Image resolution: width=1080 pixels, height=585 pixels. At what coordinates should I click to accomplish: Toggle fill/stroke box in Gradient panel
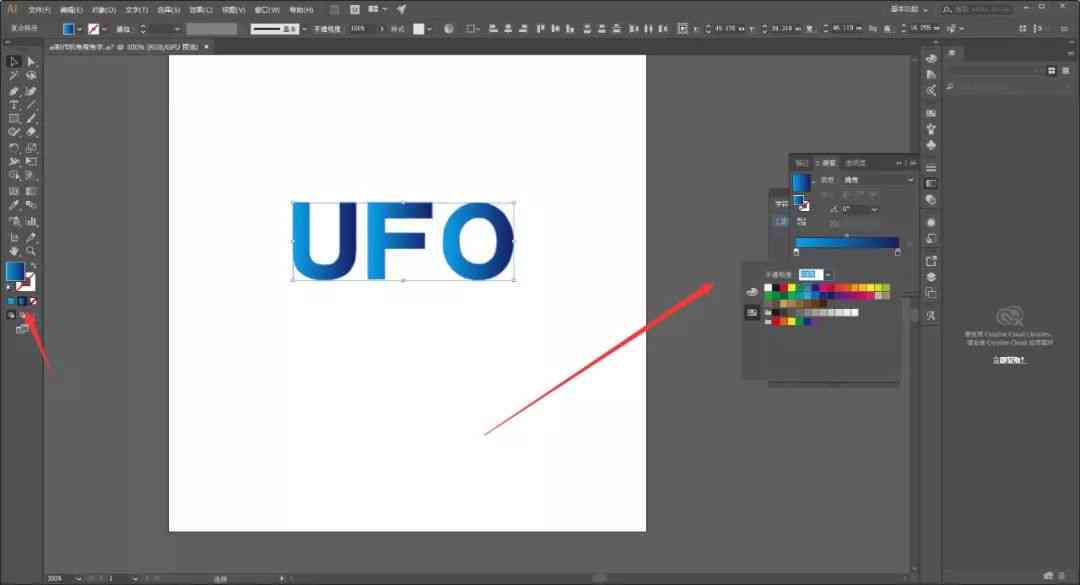(801, 203)
